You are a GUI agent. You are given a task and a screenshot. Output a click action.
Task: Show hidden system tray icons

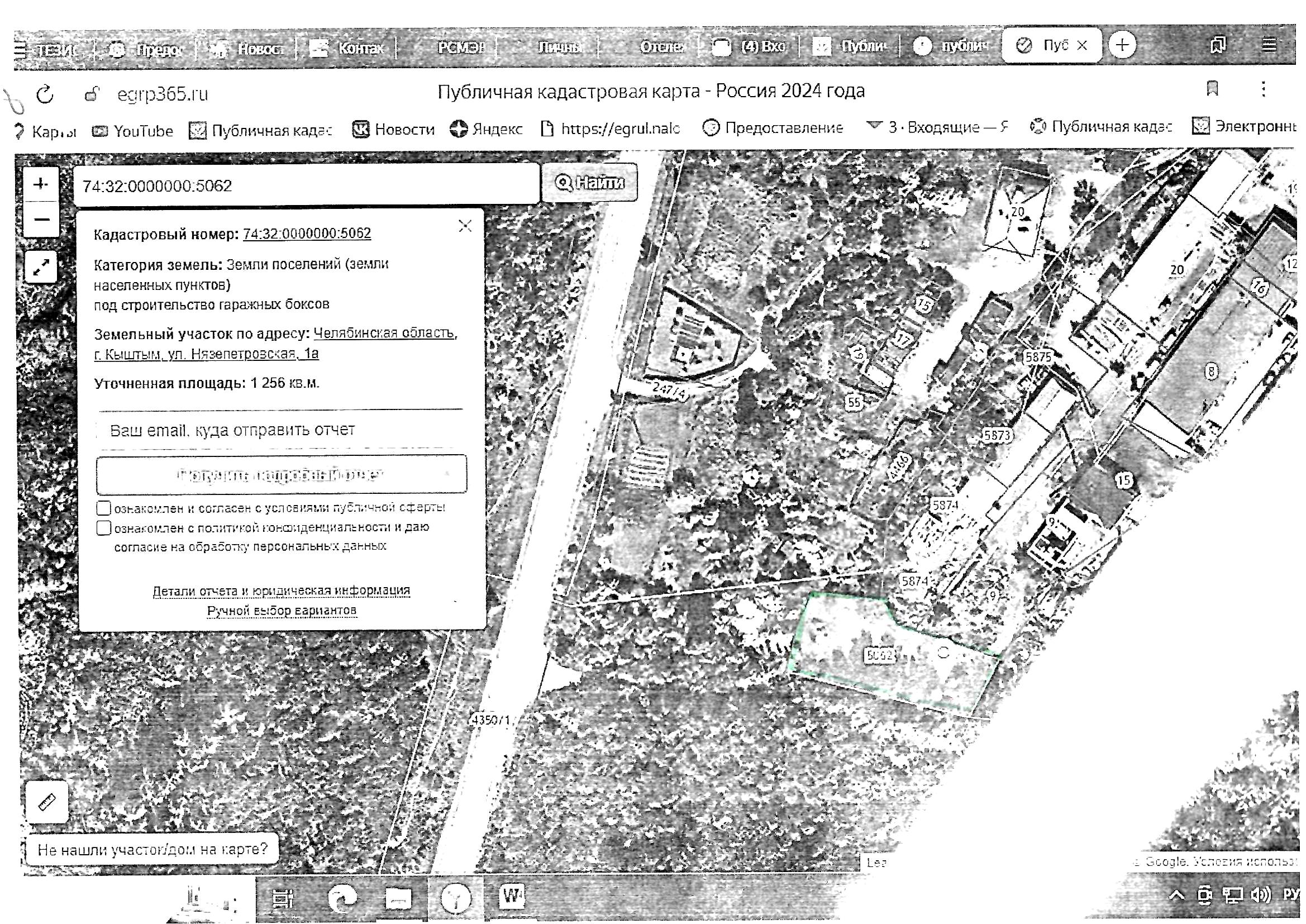click(1176, 896)
